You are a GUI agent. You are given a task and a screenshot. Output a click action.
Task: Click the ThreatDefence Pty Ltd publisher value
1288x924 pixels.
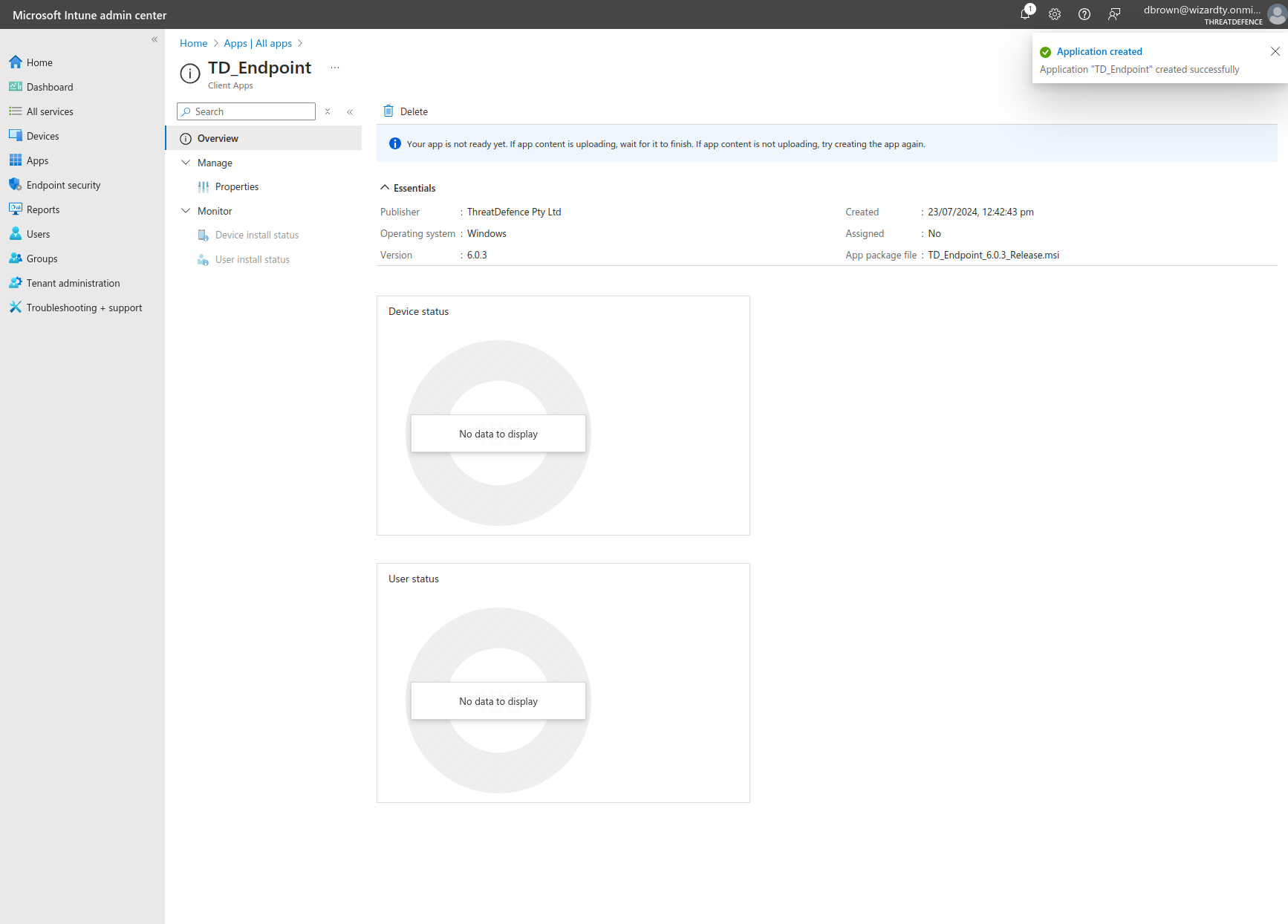514,212
